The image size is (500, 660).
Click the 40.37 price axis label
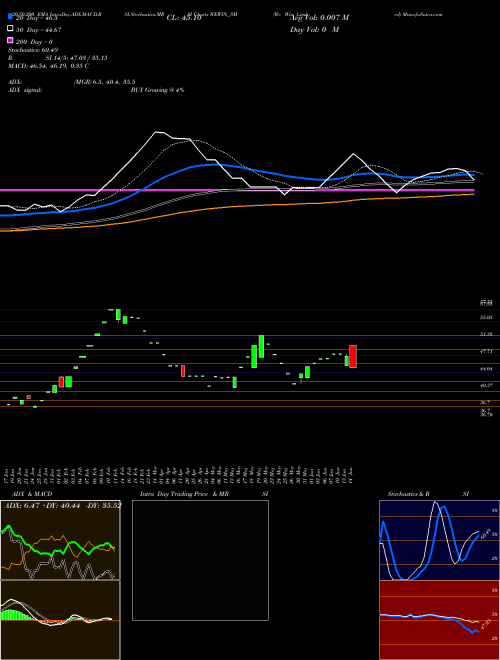tap(486, 385)
